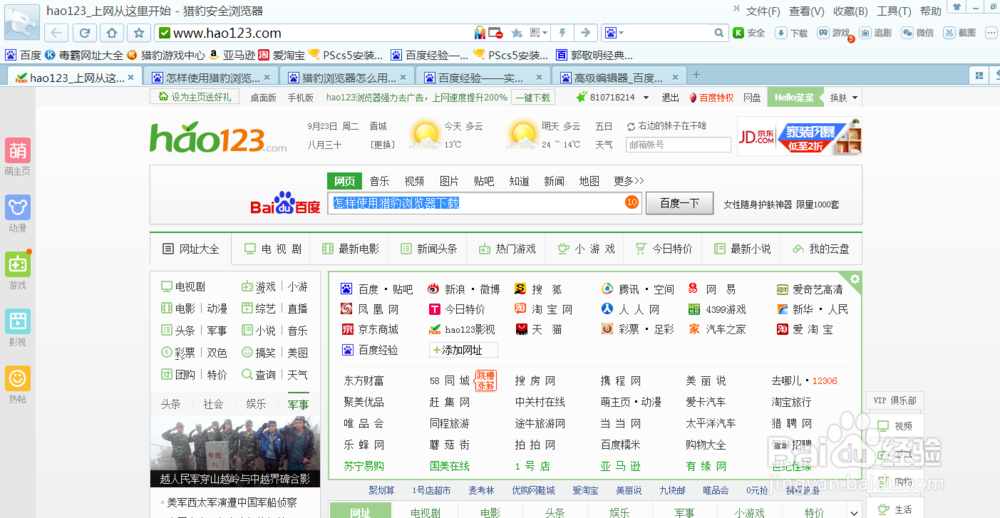Image resolution: width=1000 pixels, height=518 pixels.
Task: Open 美军西太军演遭中国军船侦察 headline
Action: click(x=232, y=503)
